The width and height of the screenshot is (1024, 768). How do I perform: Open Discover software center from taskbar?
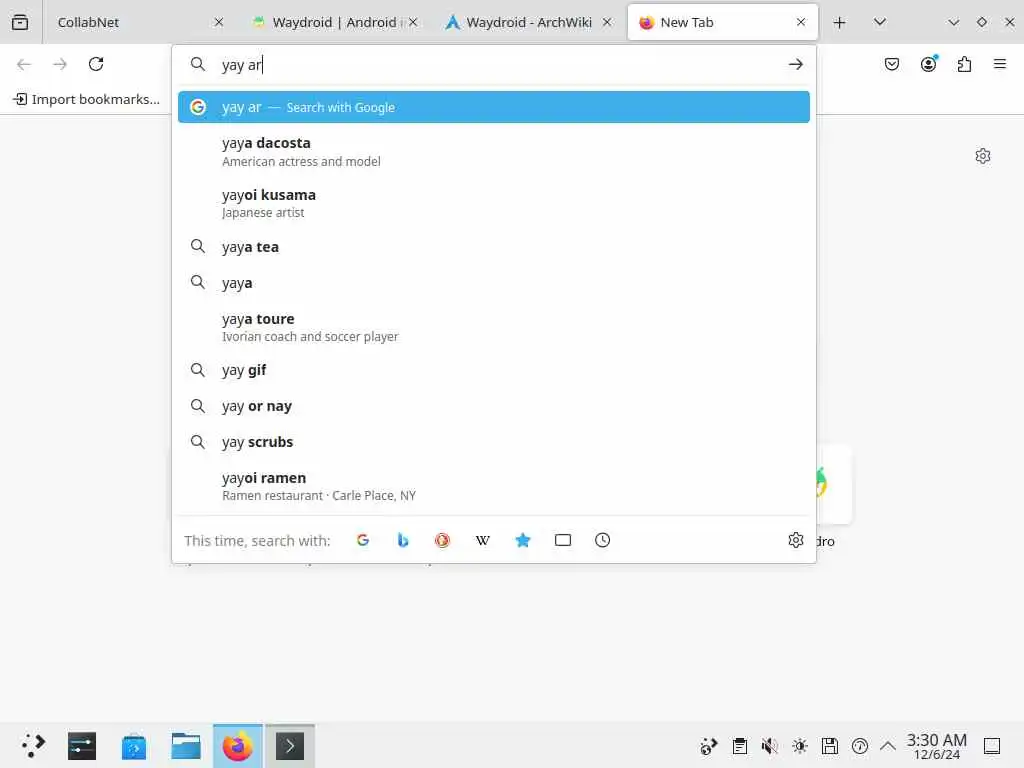tap(133, 746)
